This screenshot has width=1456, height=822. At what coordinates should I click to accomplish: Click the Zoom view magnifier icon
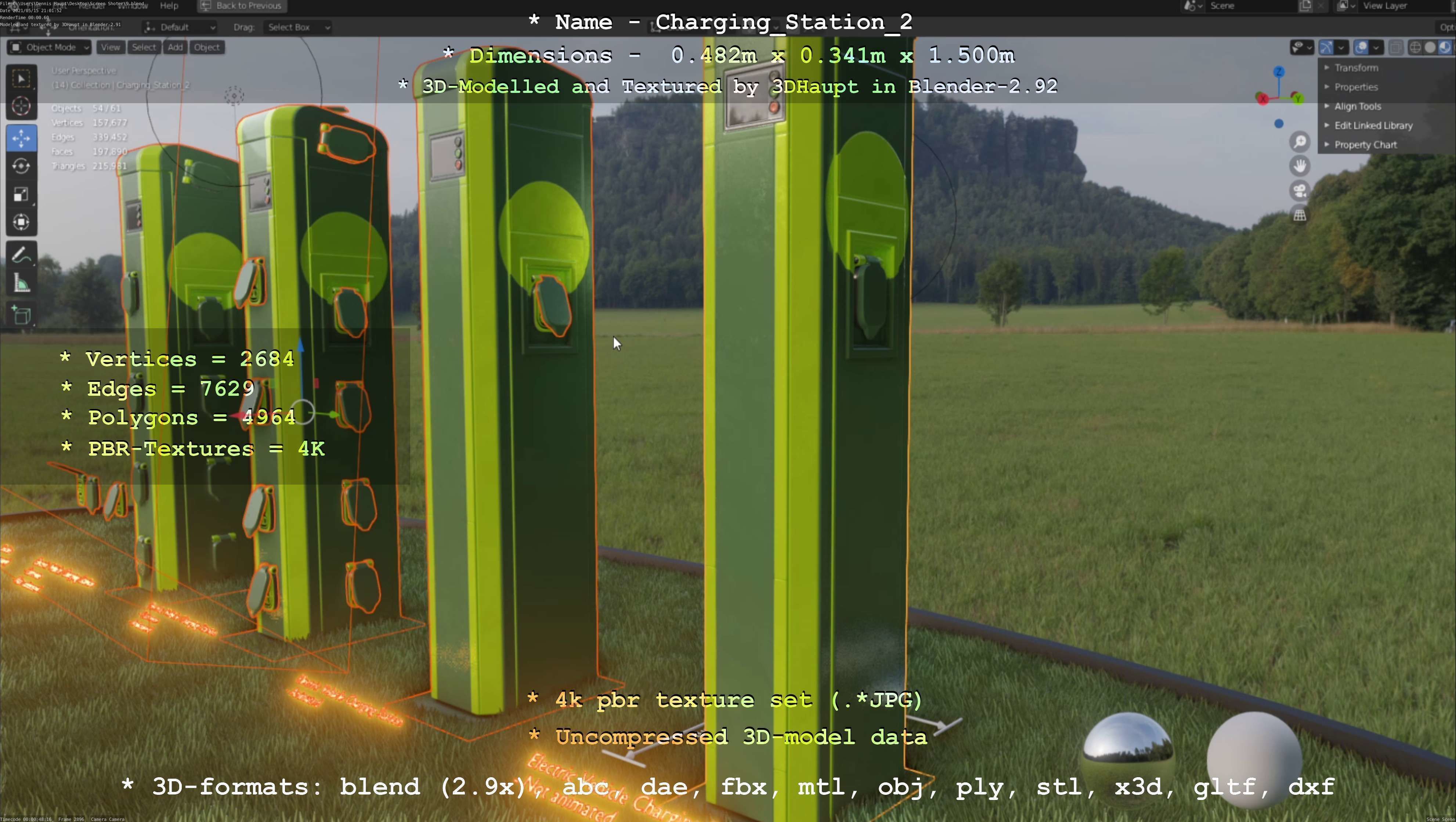[x=1300, y=141]
